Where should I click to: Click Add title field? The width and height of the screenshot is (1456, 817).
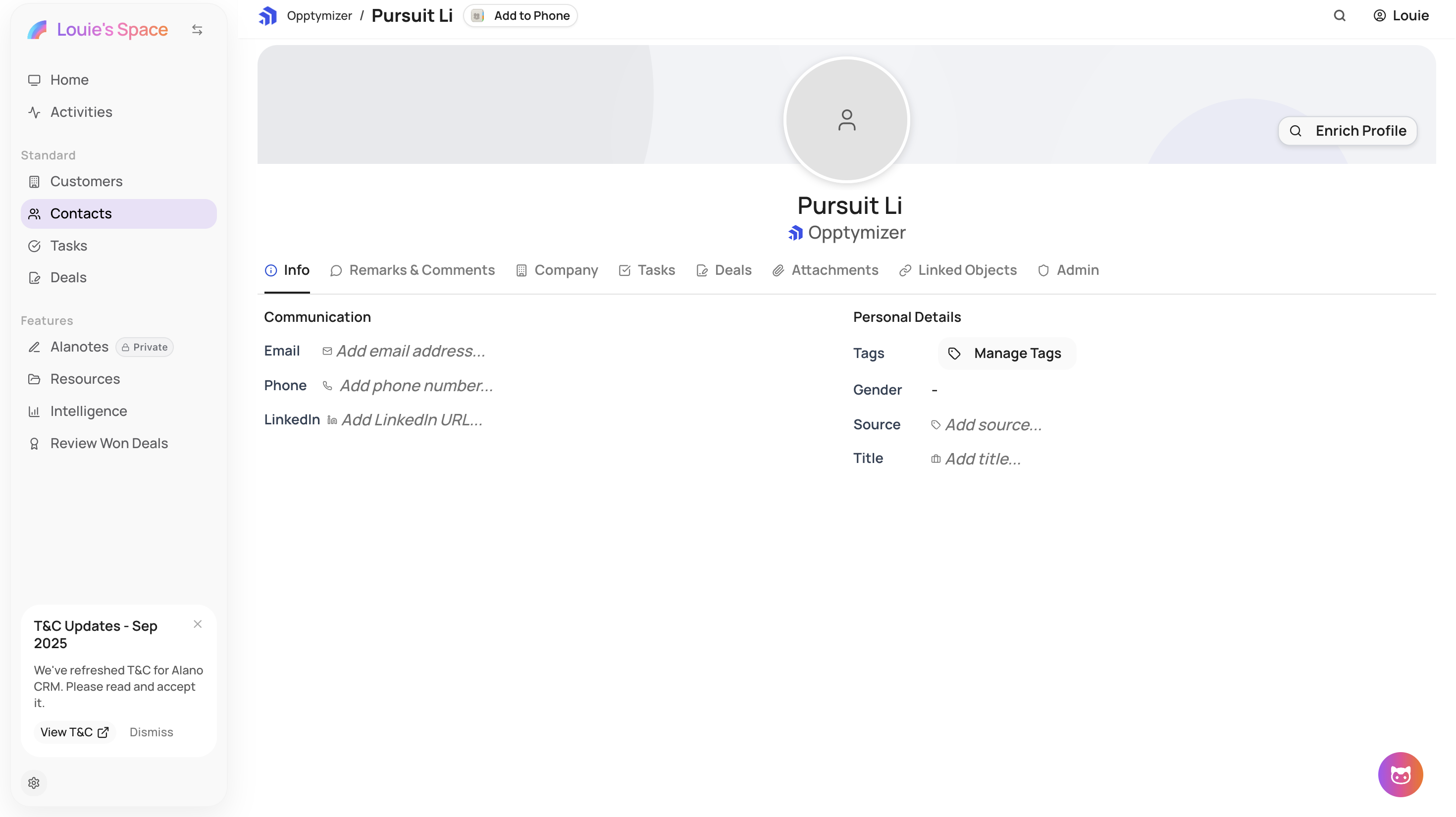[976, 459]
